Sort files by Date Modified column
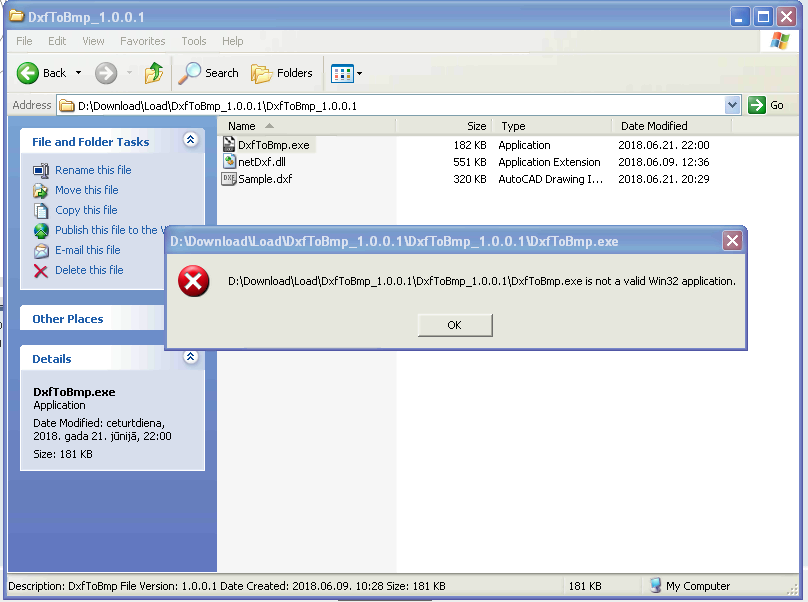The width and height of the screenshot is (808, 602). pyautogui.click(x=671, y=126)
